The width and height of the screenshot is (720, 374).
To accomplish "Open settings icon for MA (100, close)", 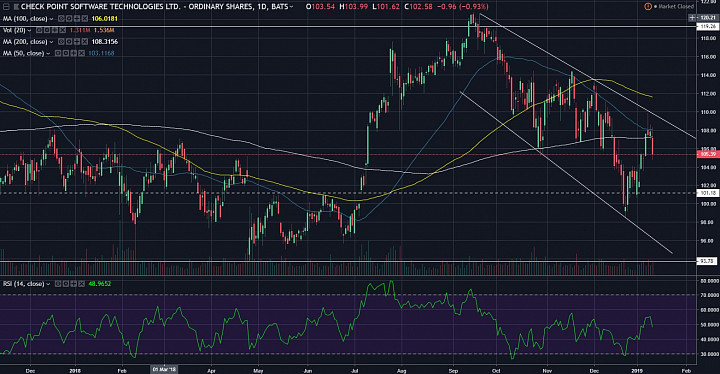I will (x=69, y=19).
